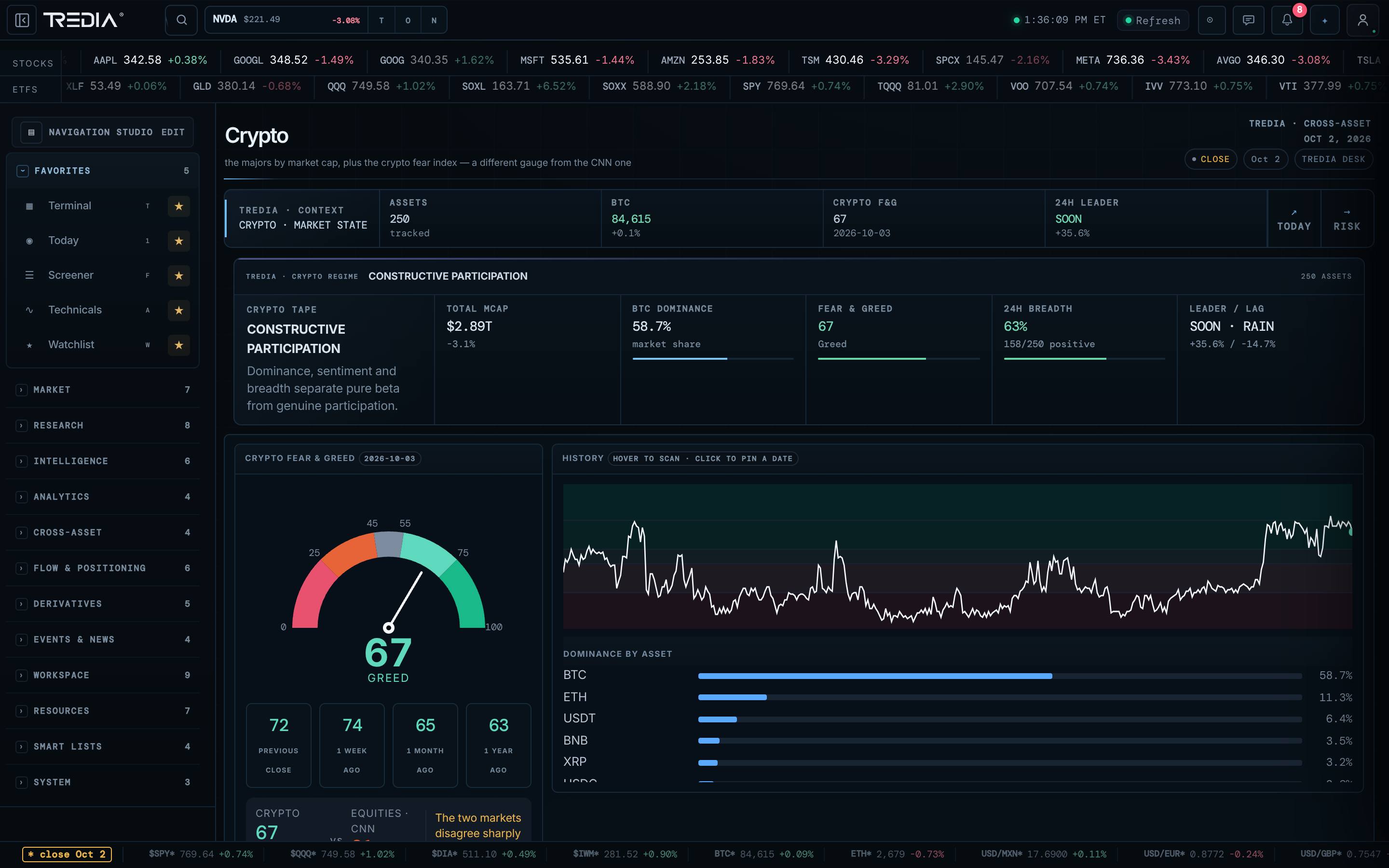
Task: Click the CLOSE status pill
Action: pos(1211,159)
